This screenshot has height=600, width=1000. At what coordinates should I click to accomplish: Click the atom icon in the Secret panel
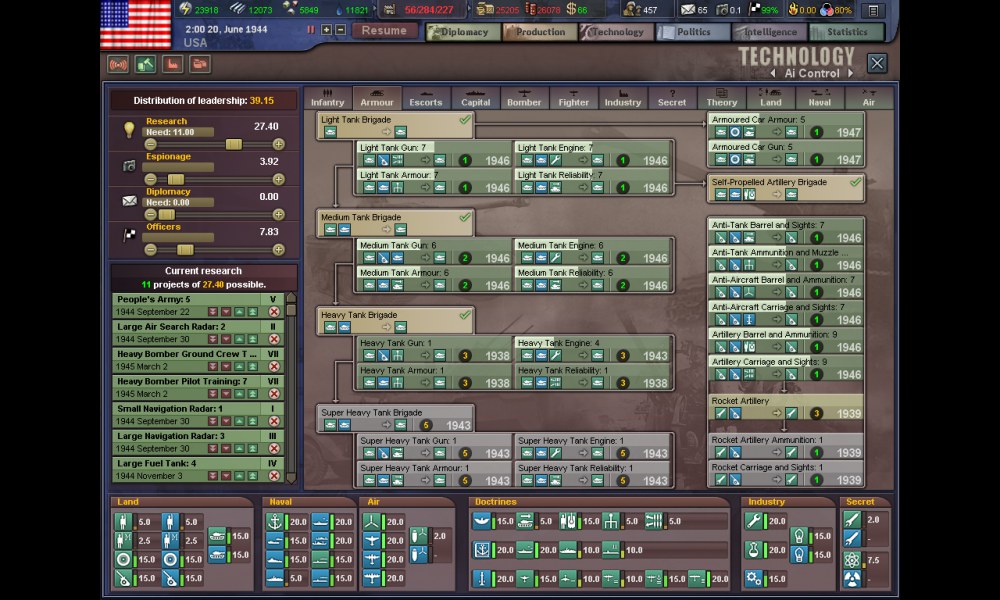[x=852, y=560]
